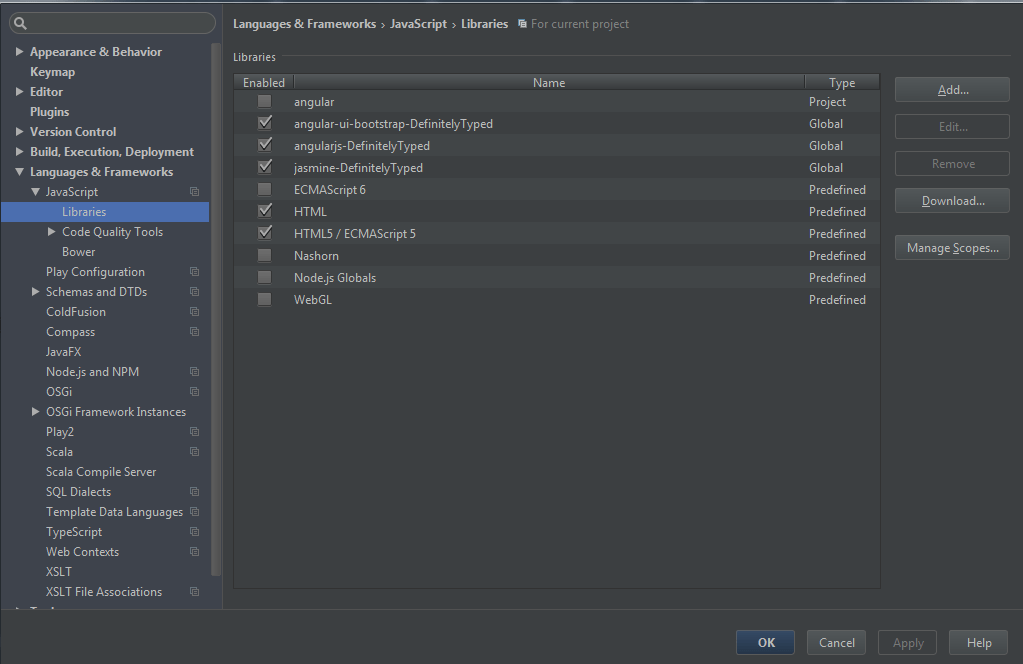The width and height of the screenshot is (1023, 664).
Task: Disable jasmine-DefinitelyTyped library checkbox
Action: [264, 168]
